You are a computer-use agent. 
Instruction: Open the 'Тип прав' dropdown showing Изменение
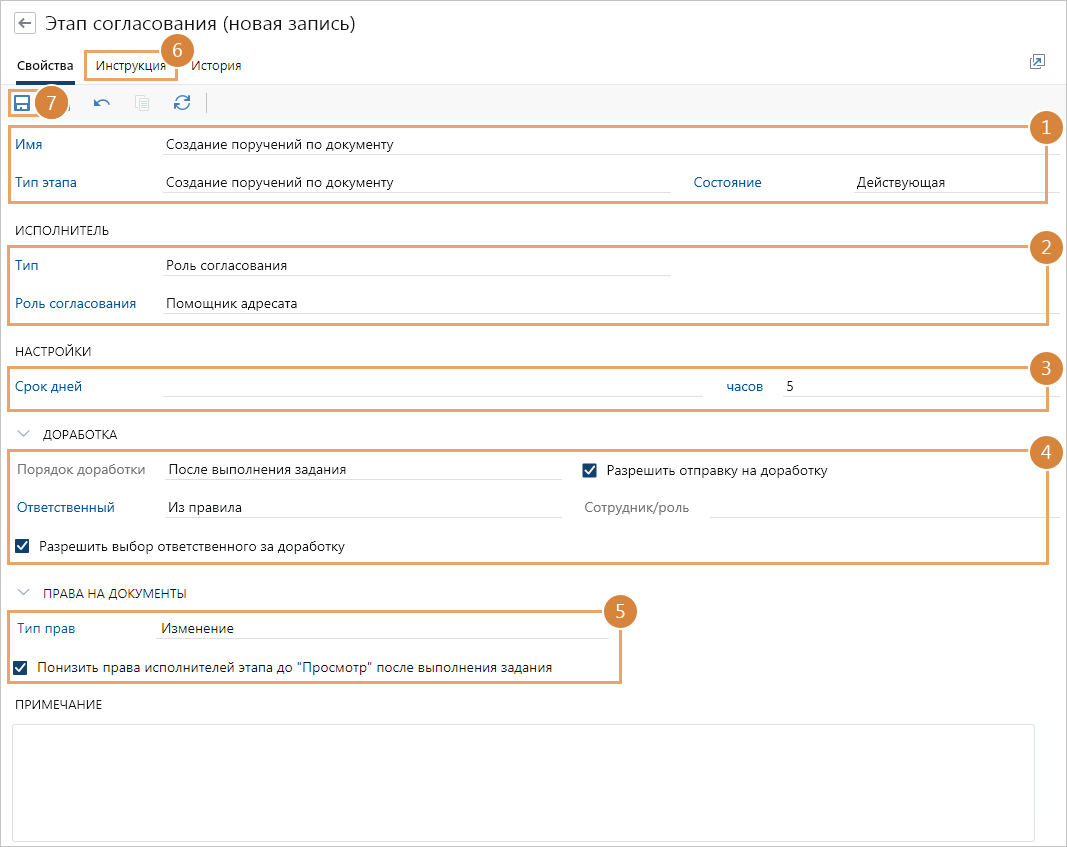tap(382, 629)
